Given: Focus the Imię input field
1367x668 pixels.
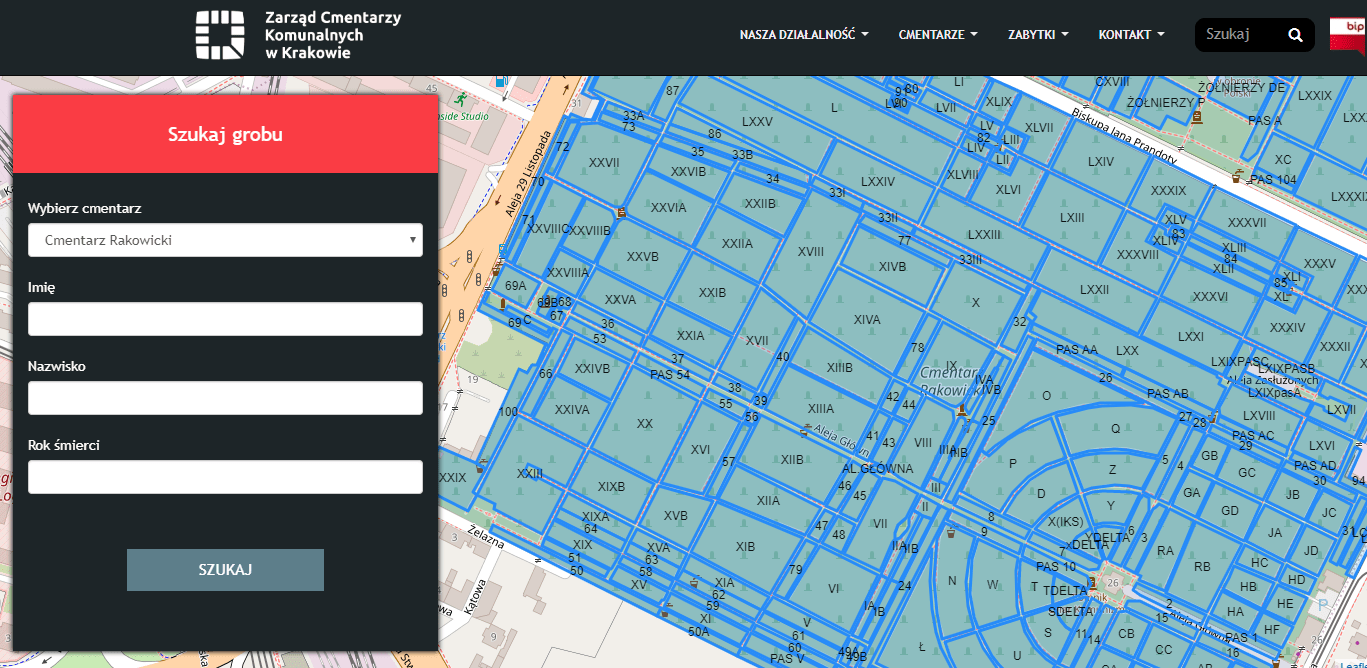Looking at the screenshot, I should (x=225, y=319).
